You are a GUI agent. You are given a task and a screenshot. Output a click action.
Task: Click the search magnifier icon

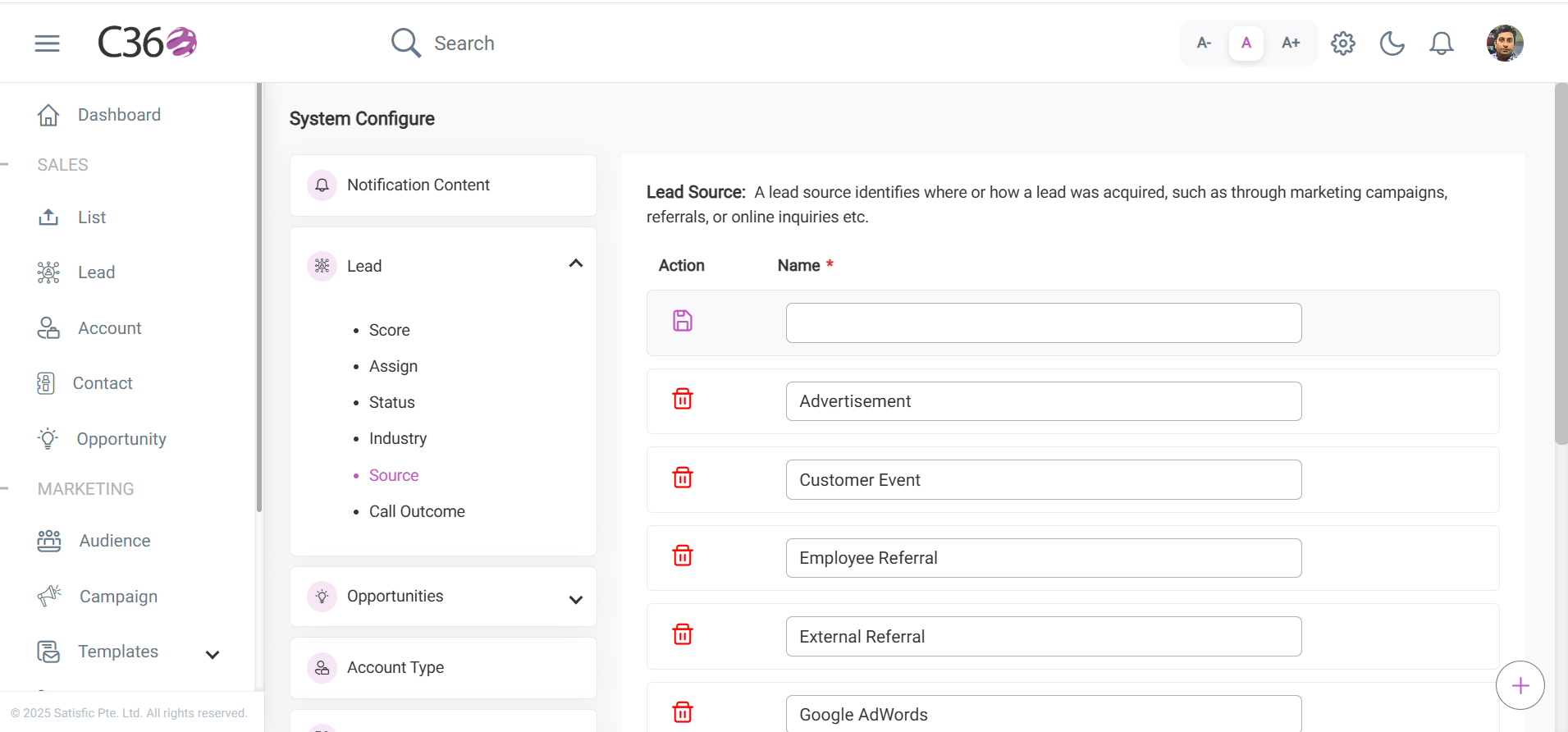pos(406,43)
